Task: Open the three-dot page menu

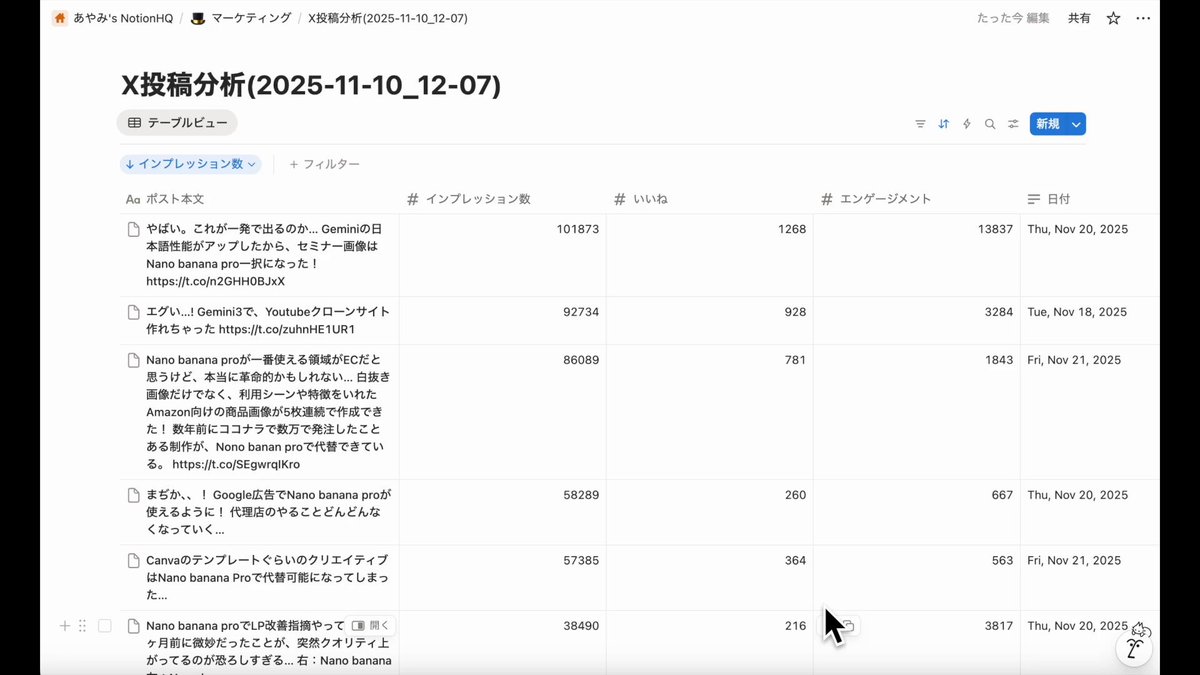Action: [x=1143, y=18]
